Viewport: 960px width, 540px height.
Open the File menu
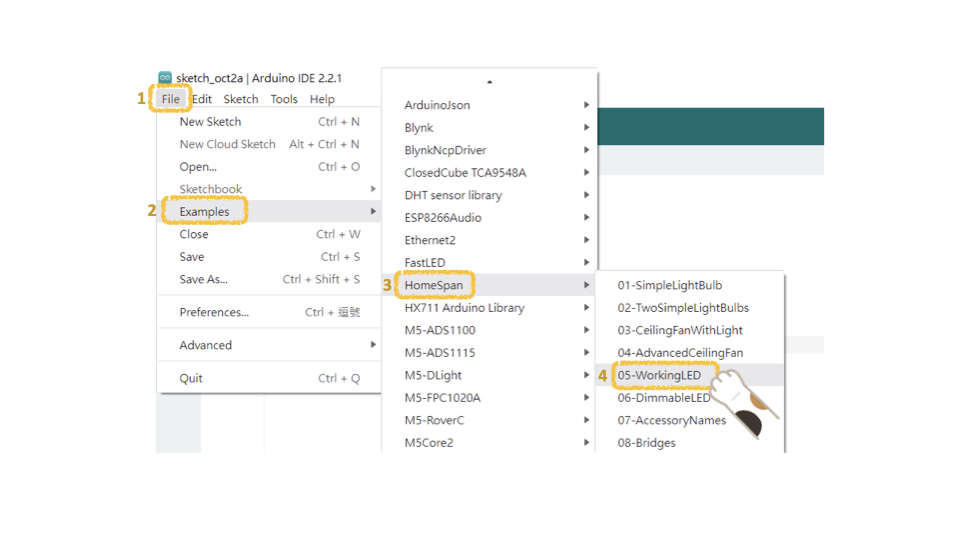tap(171, 99)
